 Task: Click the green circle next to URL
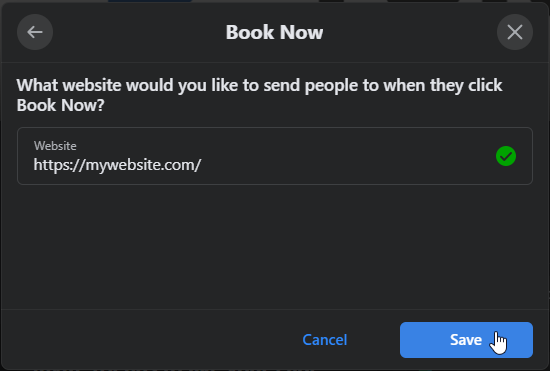(506, 156)
